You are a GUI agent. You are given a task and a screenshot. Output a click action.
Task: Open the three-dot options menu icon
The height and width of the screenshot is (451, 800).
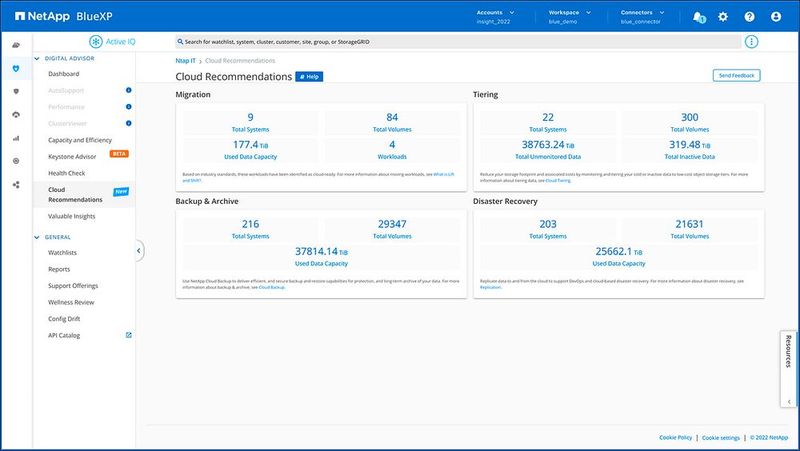click(x=751, y=42)
